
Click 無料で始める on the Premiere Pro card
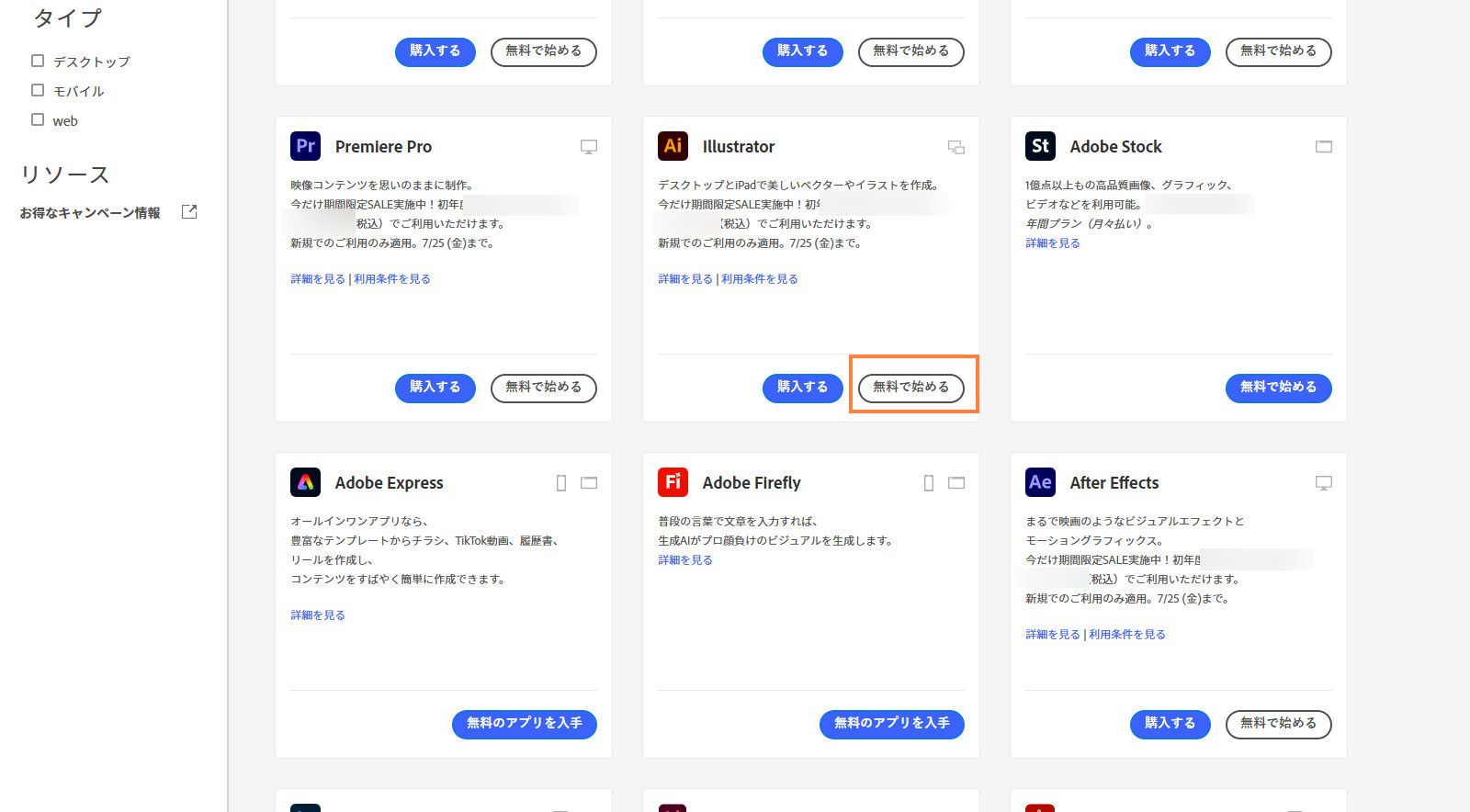(544, 388)
